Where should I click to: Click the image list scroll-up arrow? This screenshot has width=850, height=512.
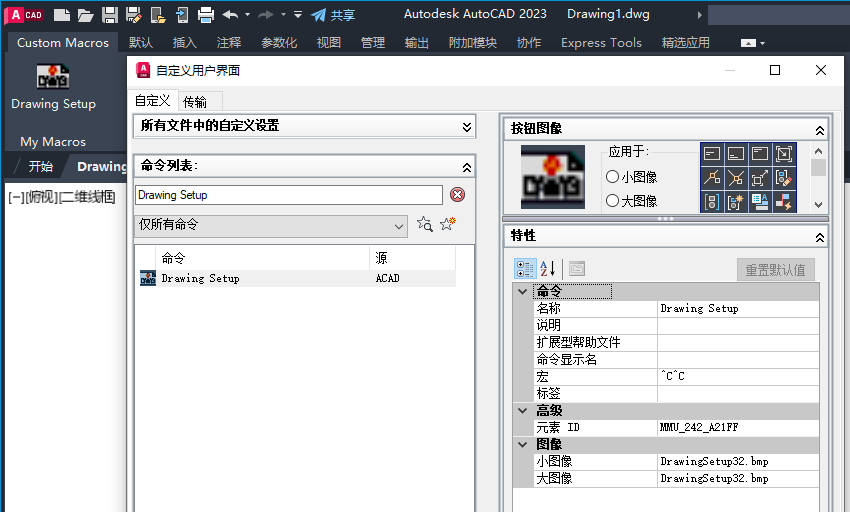819,151
